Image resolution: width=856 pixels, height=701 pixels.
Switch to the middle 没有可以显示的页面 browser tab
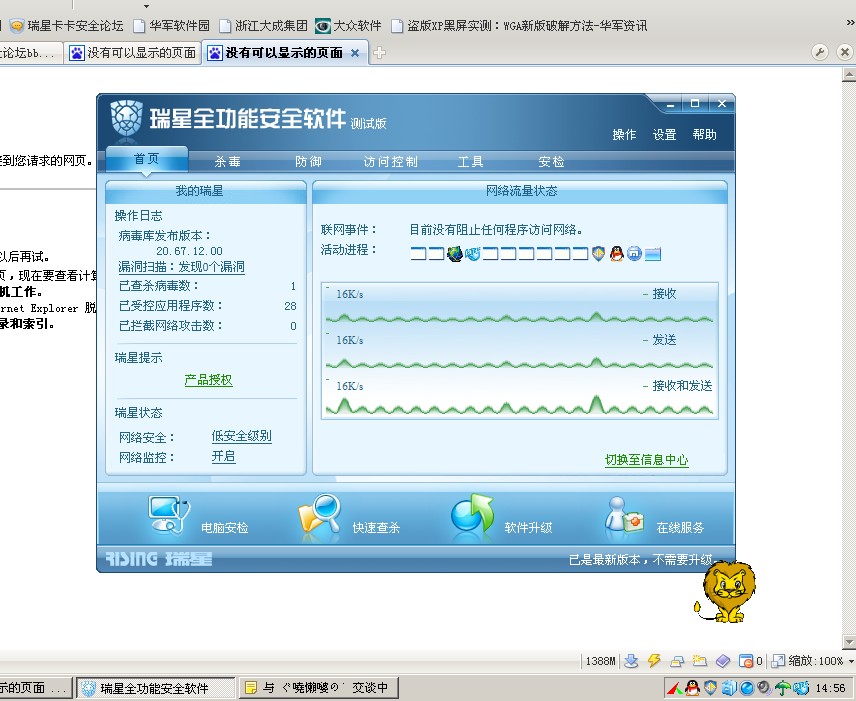133,53
